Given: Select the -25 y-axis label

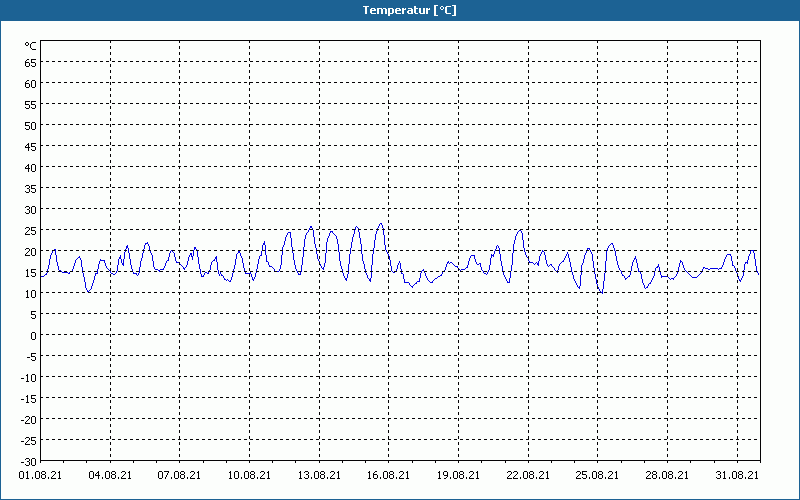Looking at the screenshot, I should point(29,441).
